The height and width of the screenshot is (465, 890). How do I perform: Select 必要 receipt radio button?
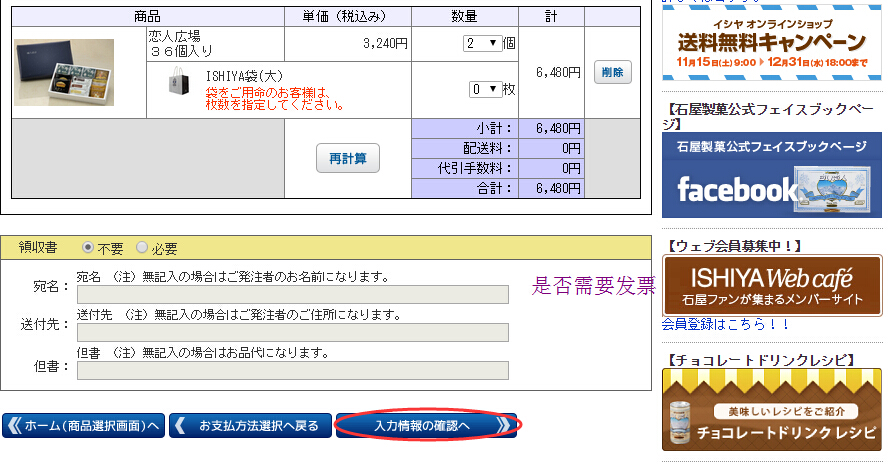pyautogui.click(x=141, y=248)
